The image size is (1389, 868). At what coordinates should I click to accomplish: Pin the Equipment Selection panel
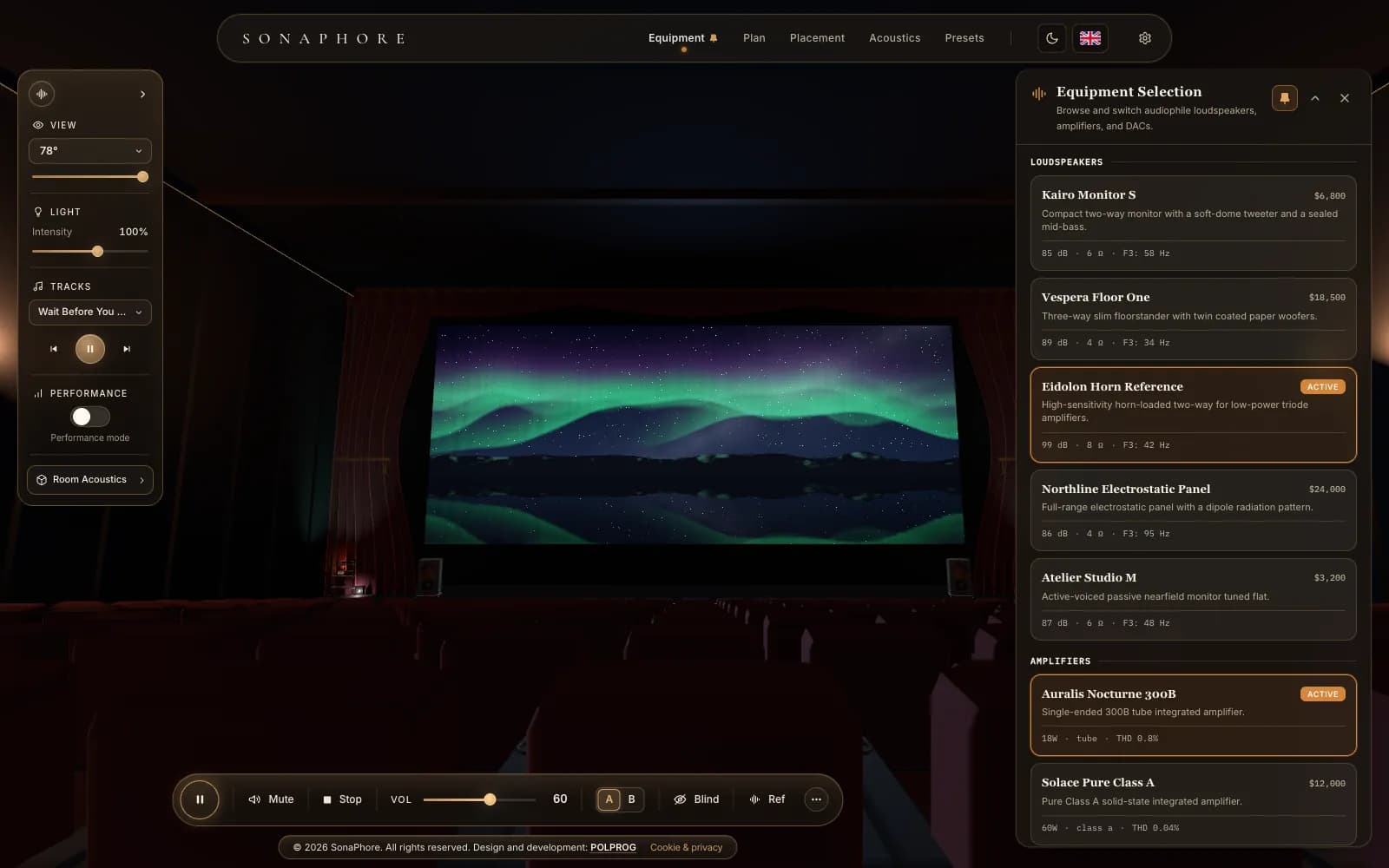click(x=1285, y=98)
